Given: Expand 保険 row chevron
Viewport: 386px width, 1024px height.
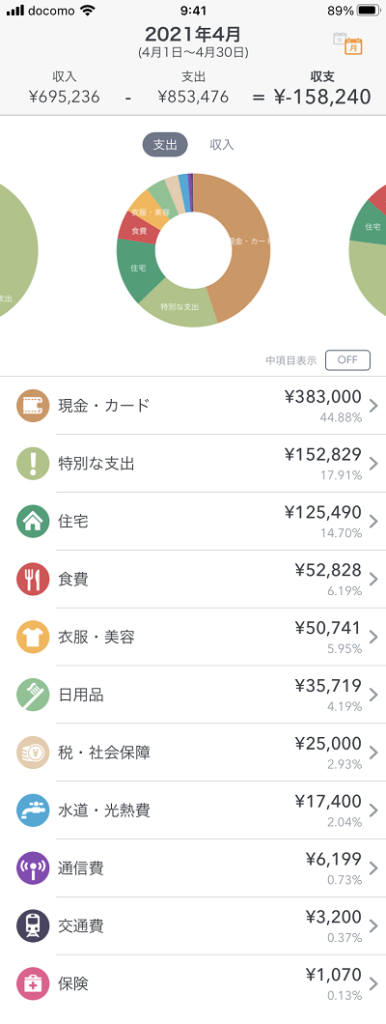Looking at the screenshot, I should tap(374, 984).
